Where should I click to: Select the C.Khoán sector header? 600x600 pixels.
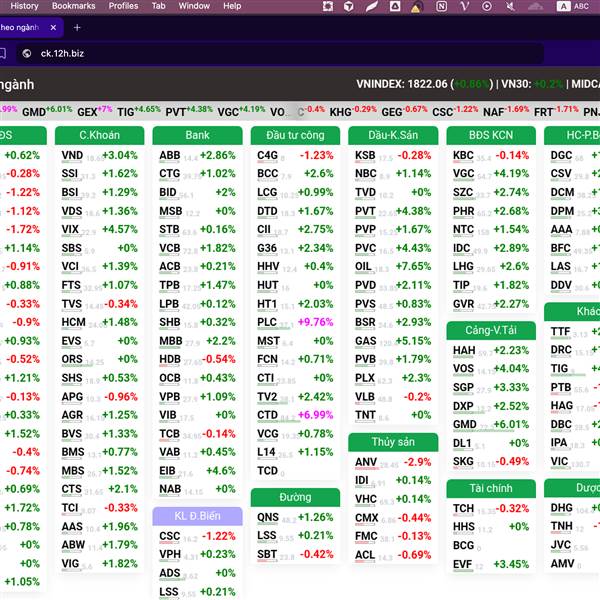click(x=99, y=135)
